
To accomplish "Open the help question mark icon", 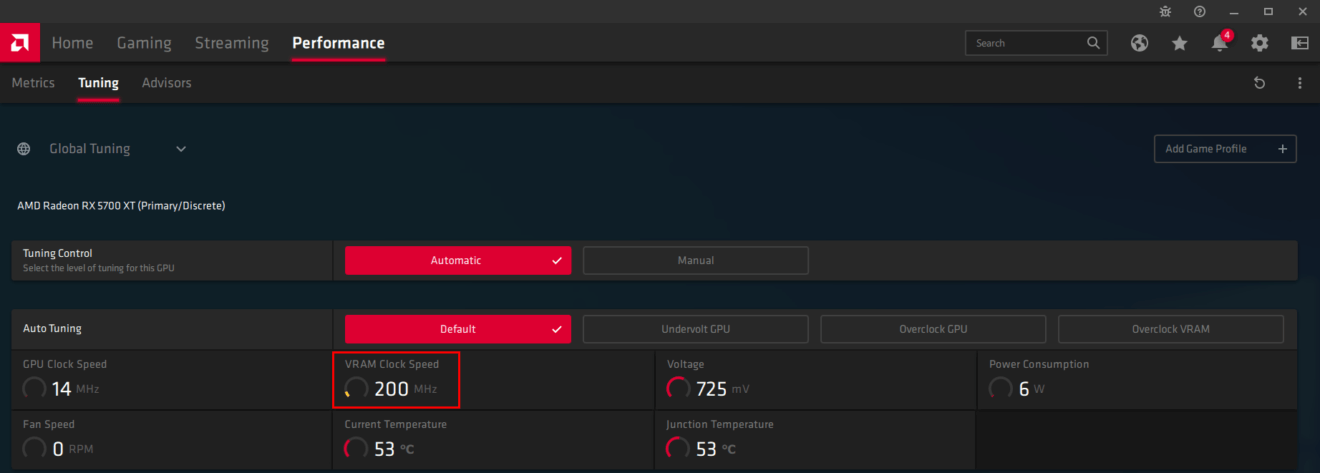I will pyautogui.click(x=1199, y=11).
